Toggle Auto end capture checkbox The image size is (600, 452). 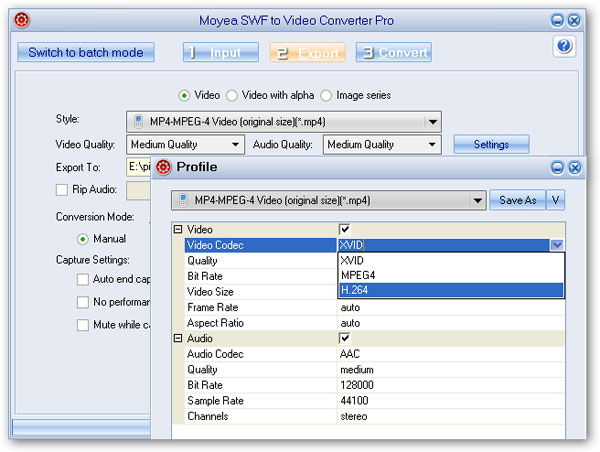pos(83,279)
